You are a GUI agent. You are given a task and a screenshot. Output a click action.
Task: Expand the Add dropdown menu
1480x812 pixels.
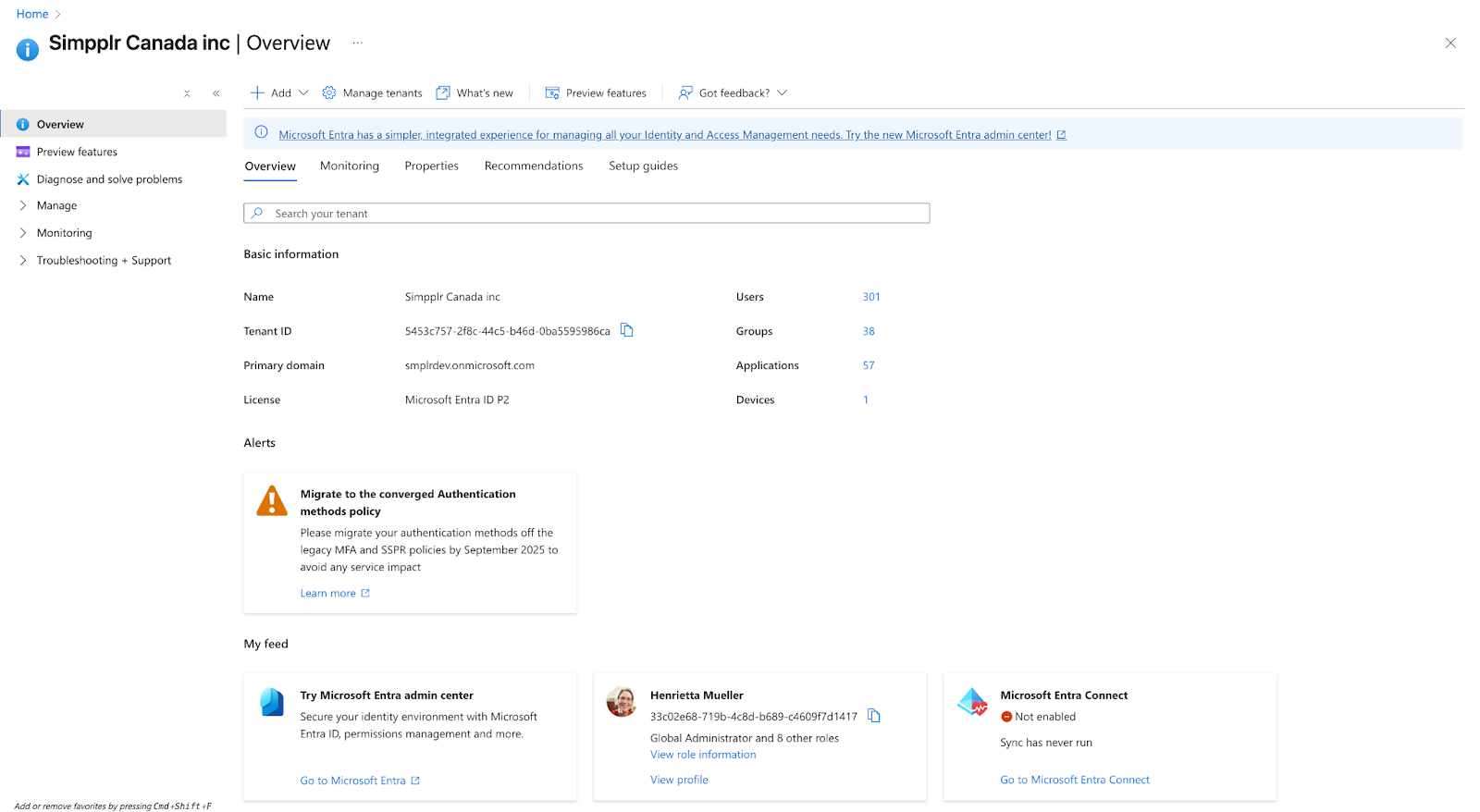[279, 92]
